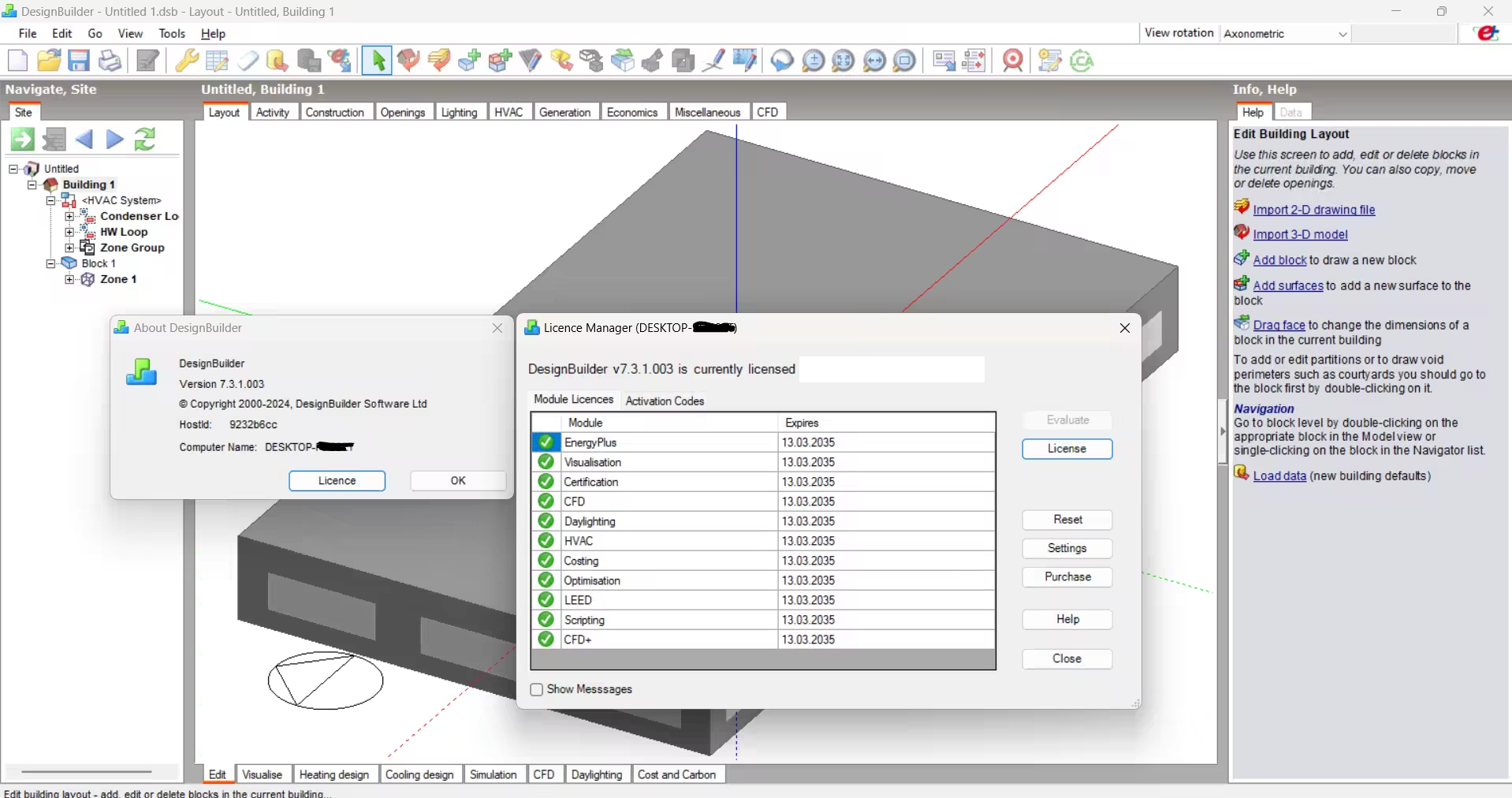This screenshot has width=1512, height=798.
Task: Activate the green arrow select tool
Action: (x=378, y=61)
